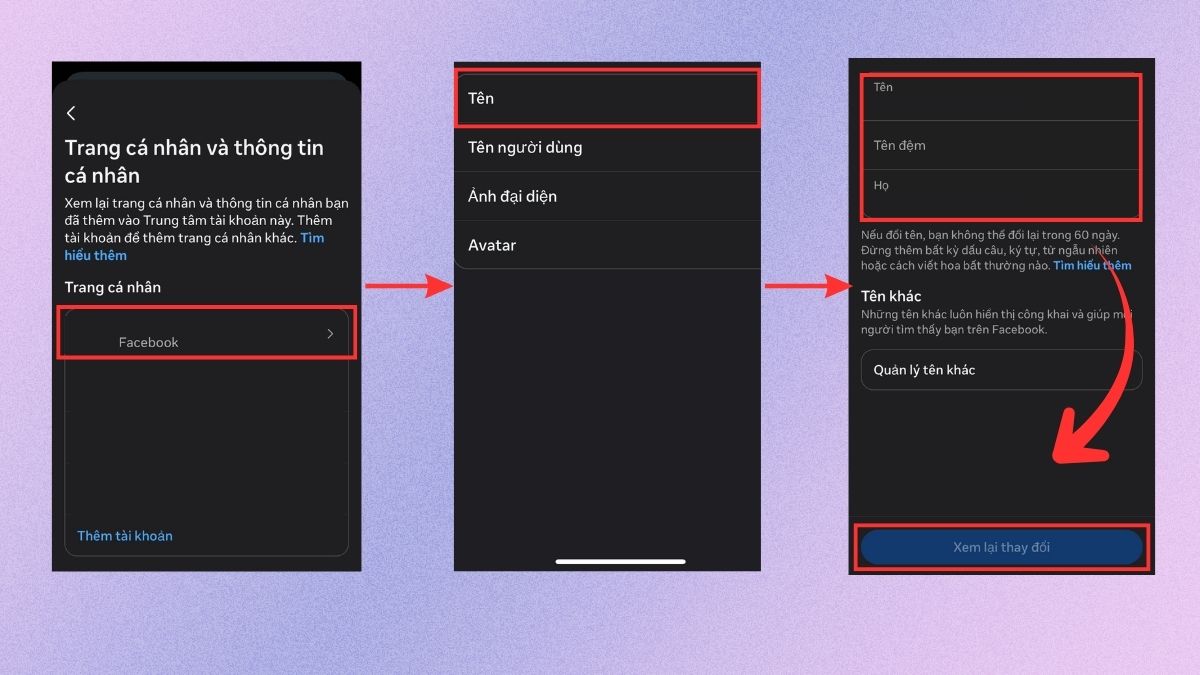Expand Facebook row using chevron arrow
This screenshot has height=675, width=1200.
tap(331, 334)
